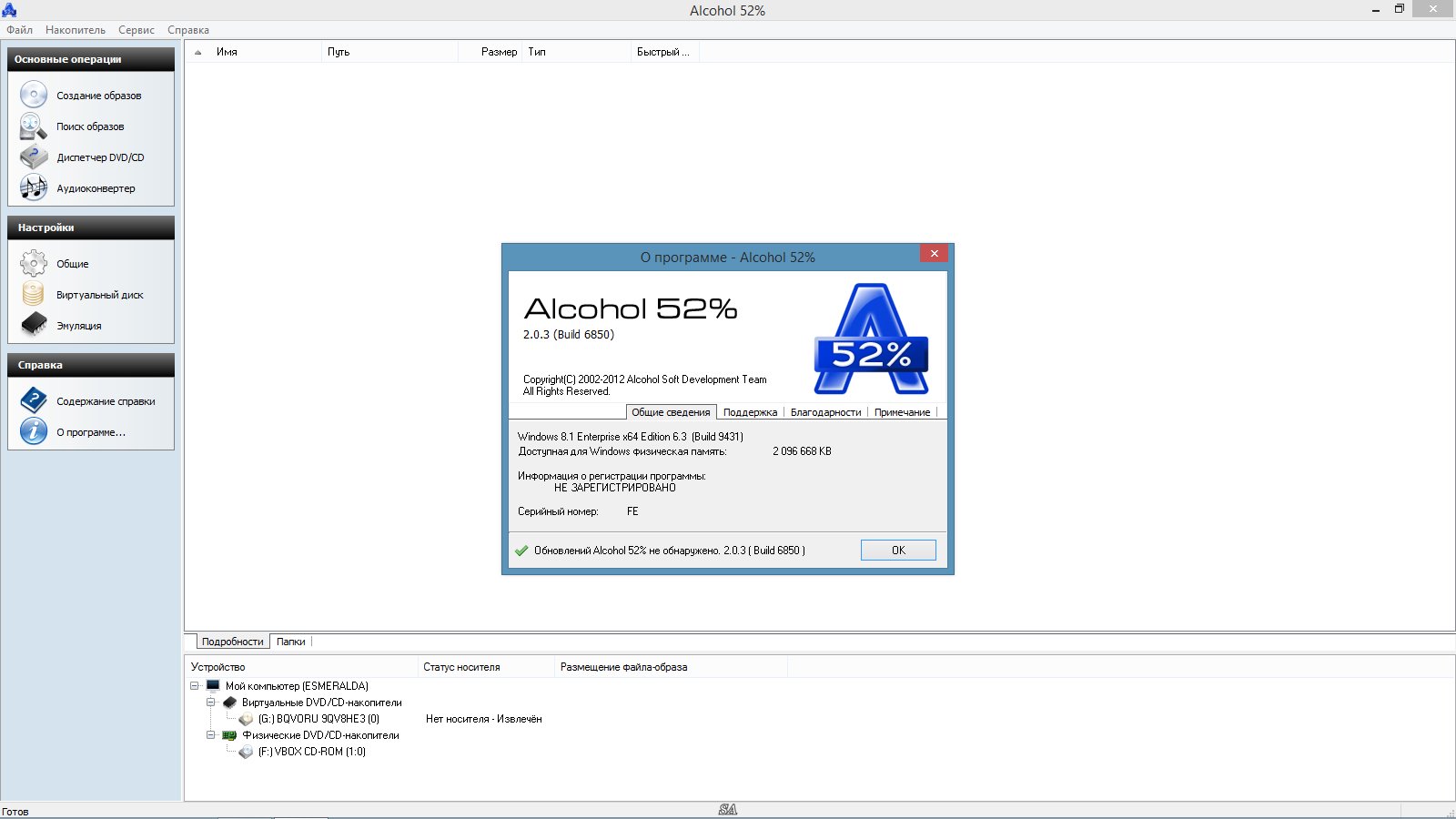Select (G:) BQVORU 9QV8HE3 (0) drive
This screenshot has height=819, width=1456.
click(x=318, y=719)
